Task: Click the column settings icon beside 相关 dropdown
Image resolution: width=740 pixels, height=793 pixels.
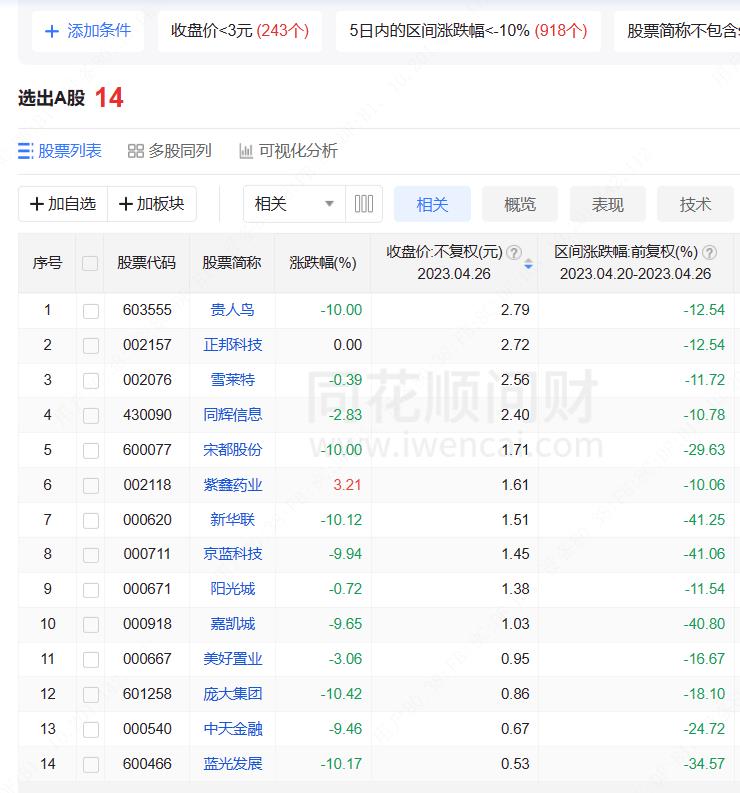Action: point(364,204)
